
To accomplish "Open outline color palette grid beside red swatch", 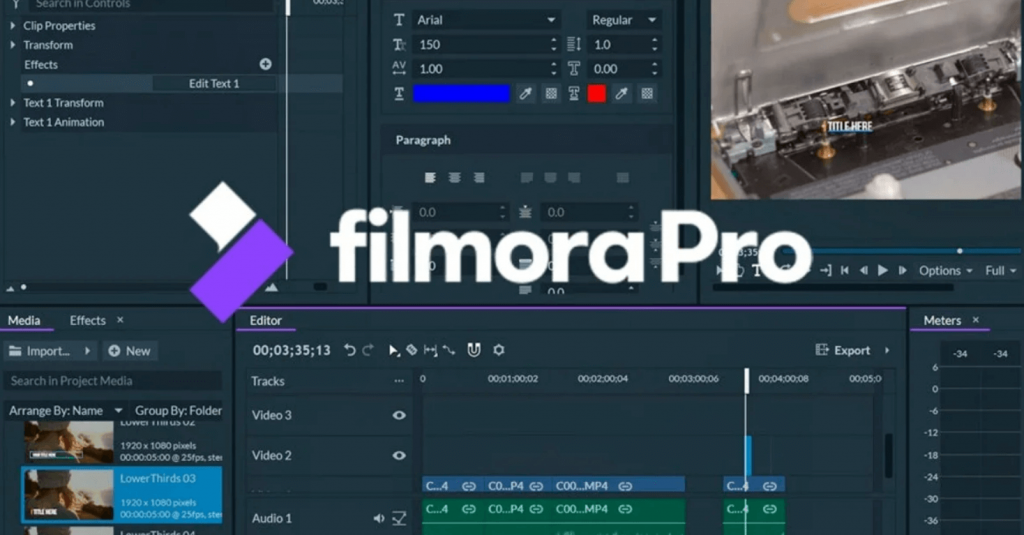I will [647, 94].
